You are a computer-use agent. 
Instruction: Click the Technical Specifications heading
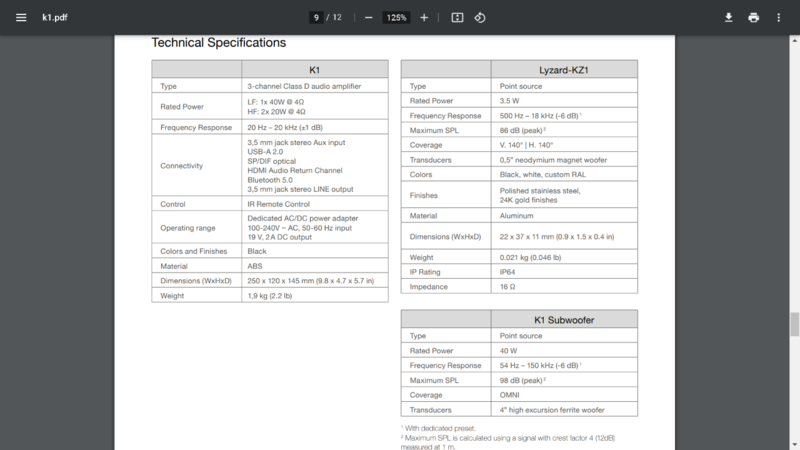(218, 43)
